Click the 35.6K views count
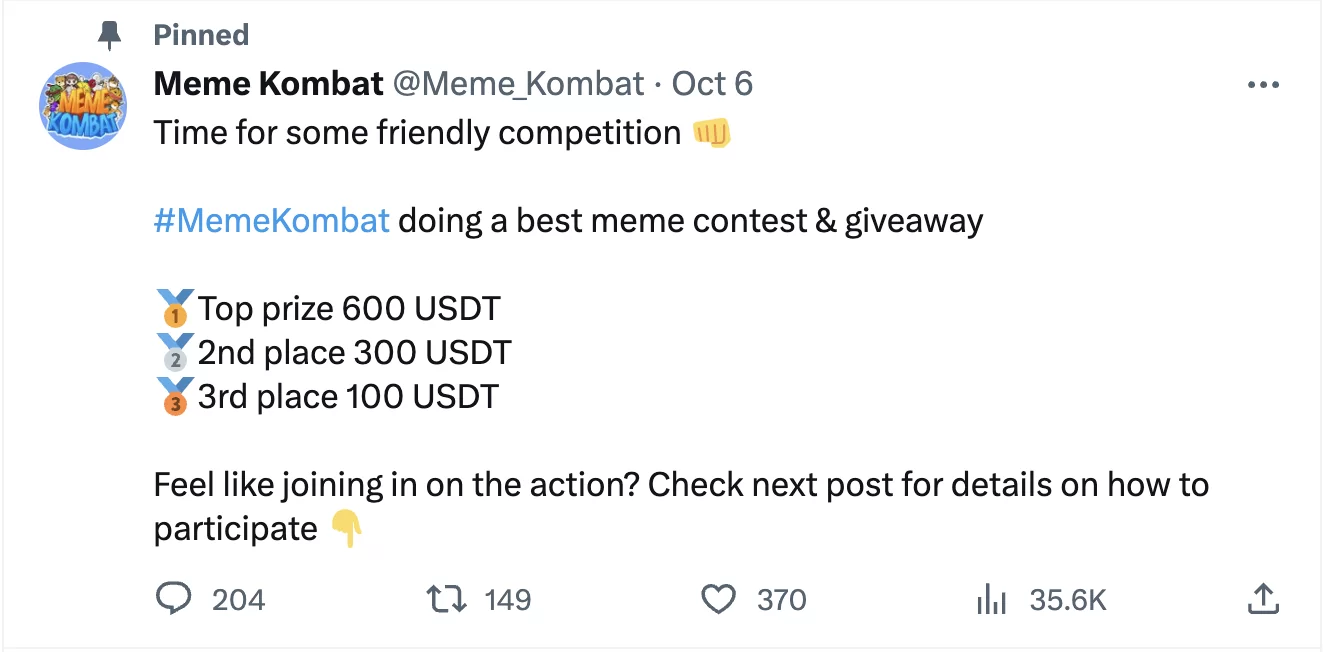 click(1068, 600)
